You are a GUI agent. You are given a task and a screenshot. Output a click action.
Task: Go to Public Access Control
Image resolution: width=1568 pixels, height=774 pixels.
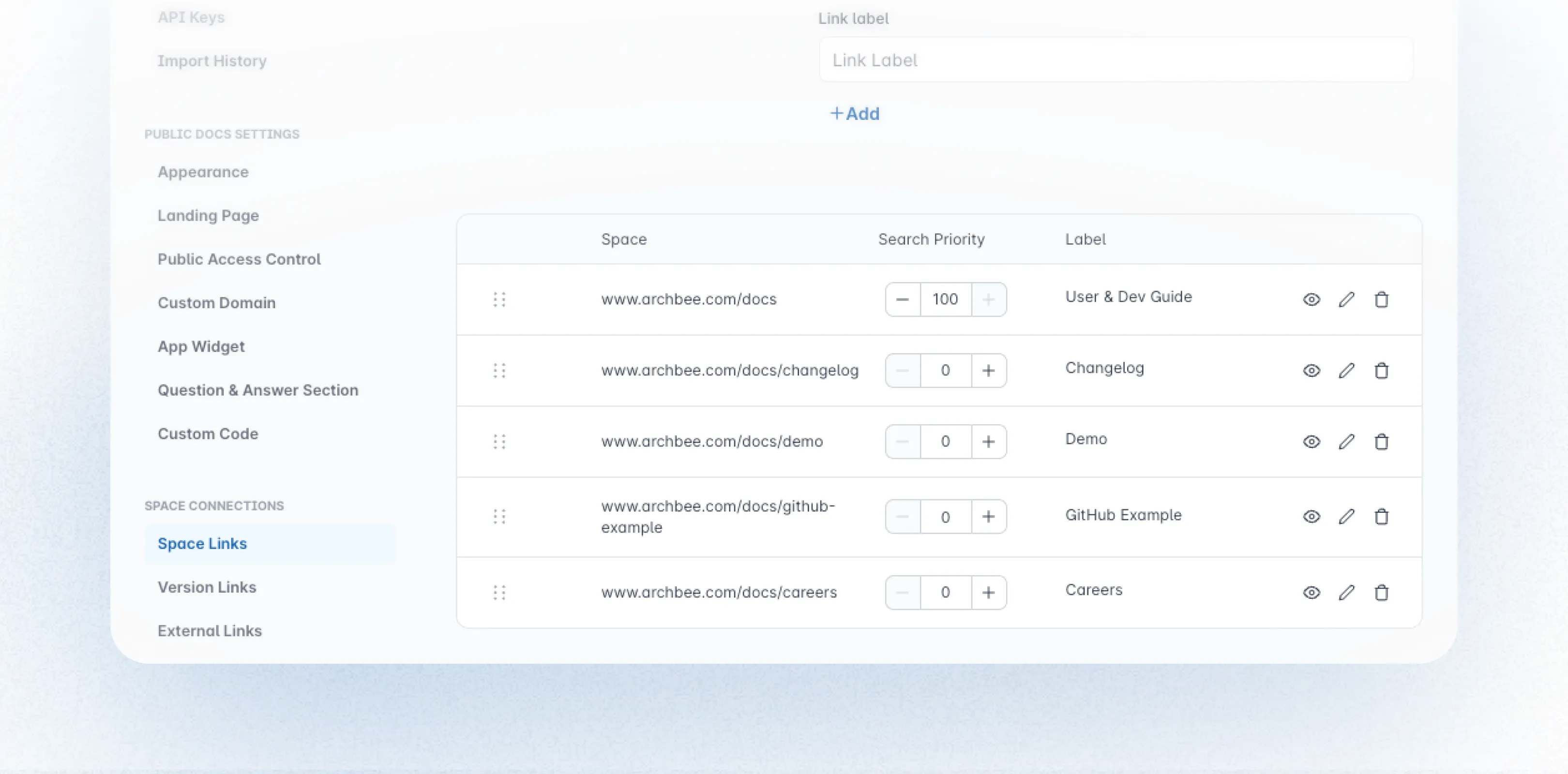(239, 259)
